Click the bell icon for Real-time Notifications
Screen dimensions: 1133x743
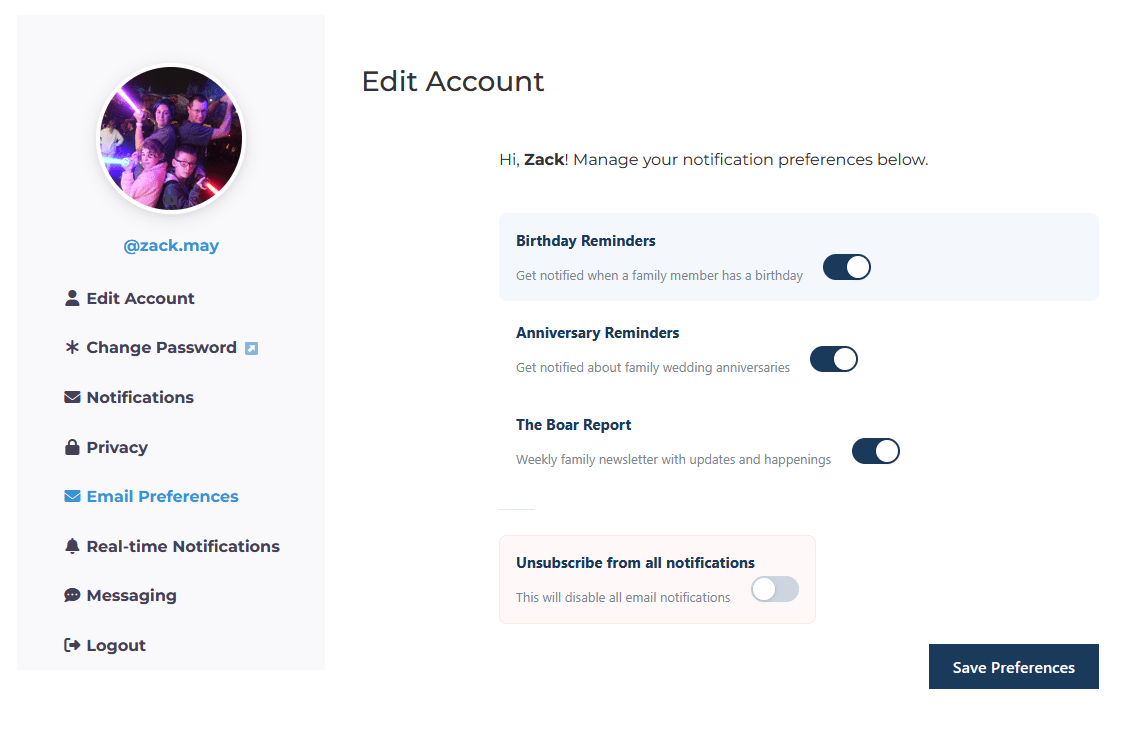[x=72, y=546]
